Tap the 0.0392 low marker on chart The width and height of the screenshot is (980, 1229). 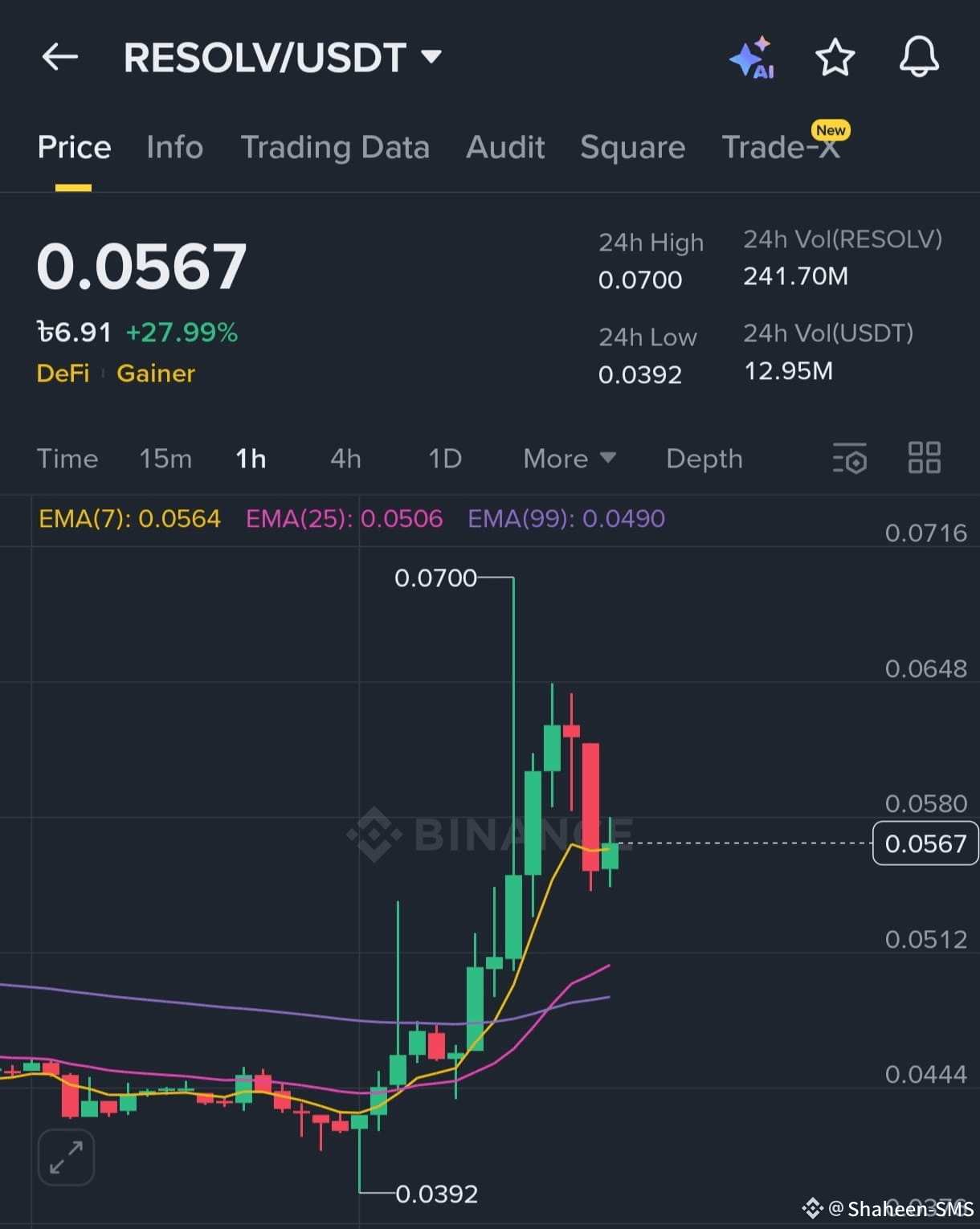coord(436,1194)
